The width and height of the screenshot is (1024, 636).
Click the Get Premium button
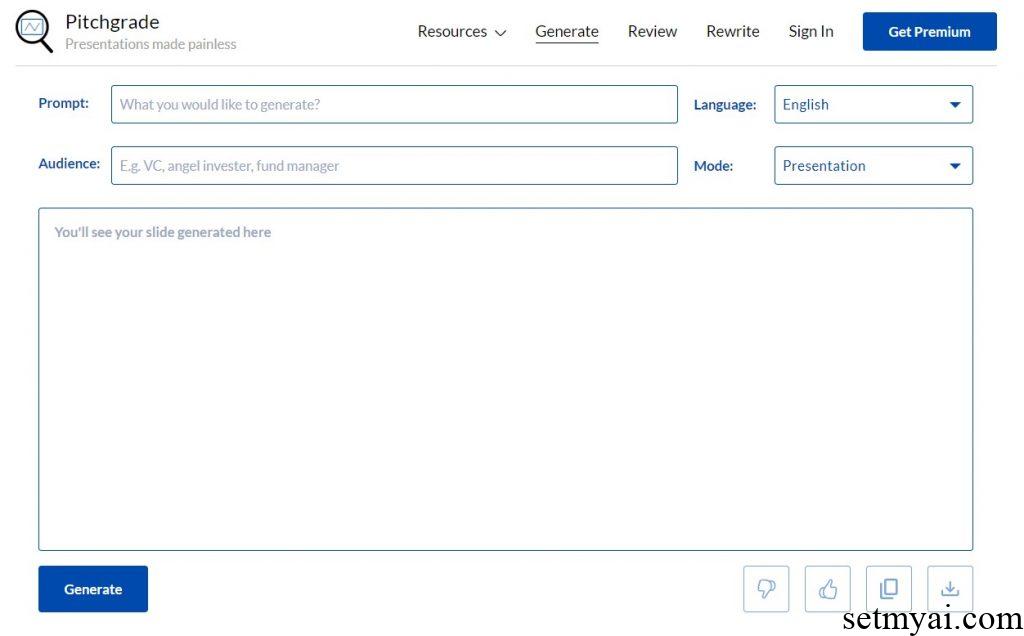coord(929,31)
